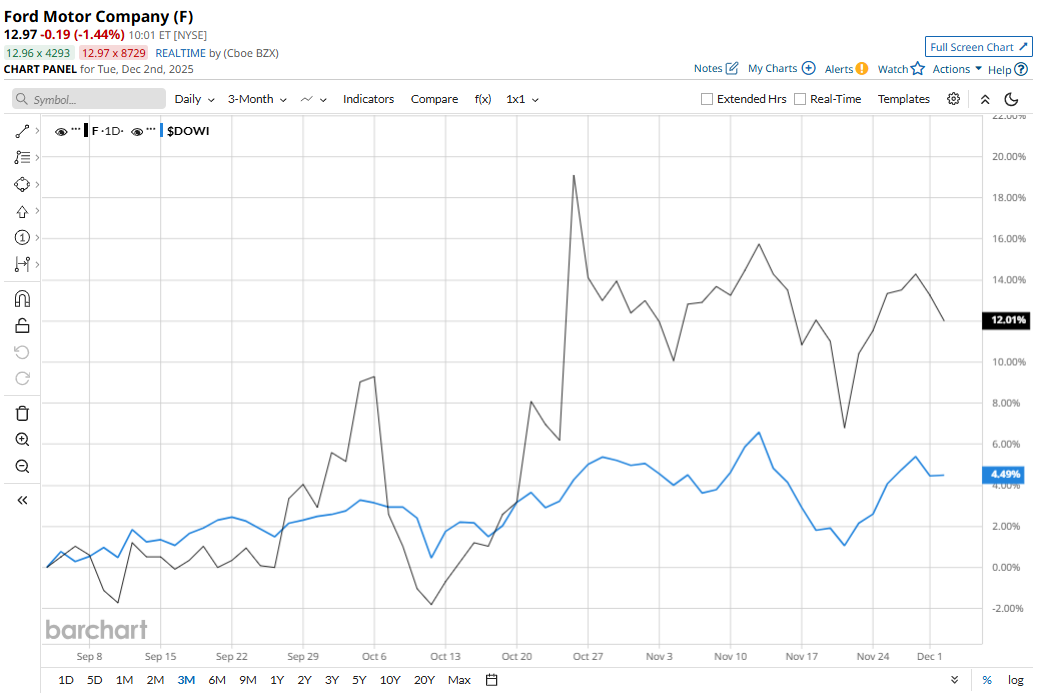Select the trend line drawing tool
The height and width of the screenshot is (699, 1043).
[22, 131]
